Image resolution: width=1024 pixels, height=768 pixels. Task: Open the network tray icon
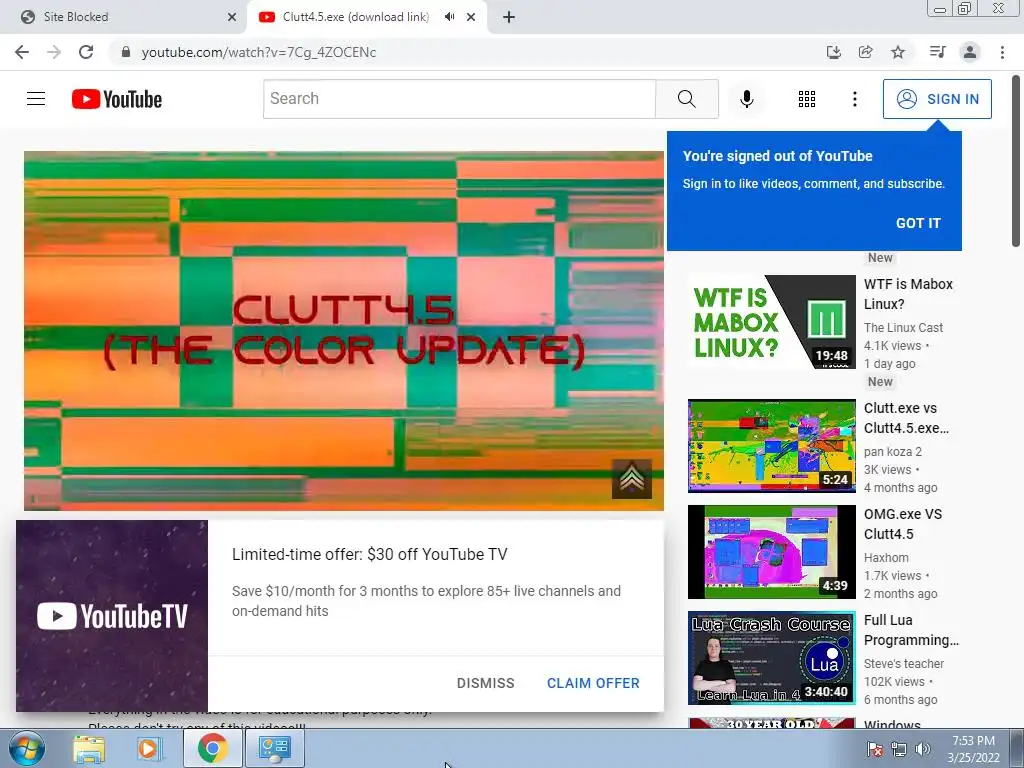(x=899, y=750)
